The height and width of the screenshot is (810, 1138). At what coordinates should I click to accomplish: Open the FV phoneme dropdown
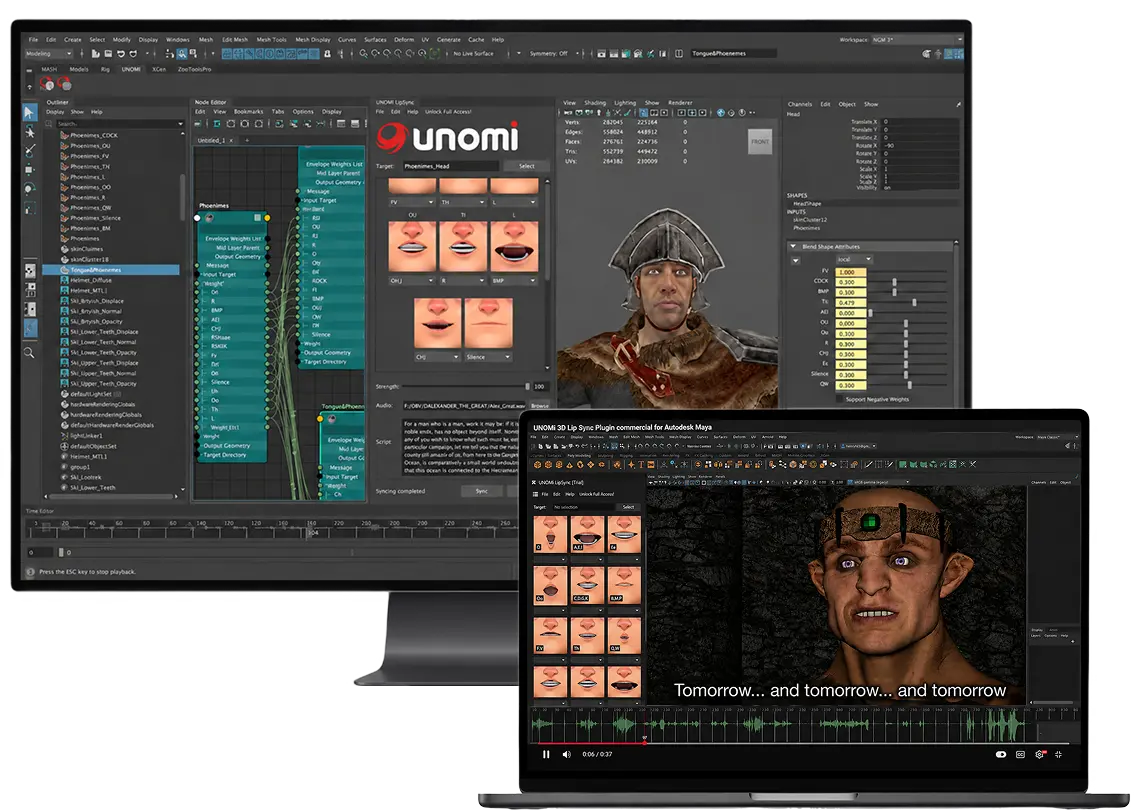point(412,202)
